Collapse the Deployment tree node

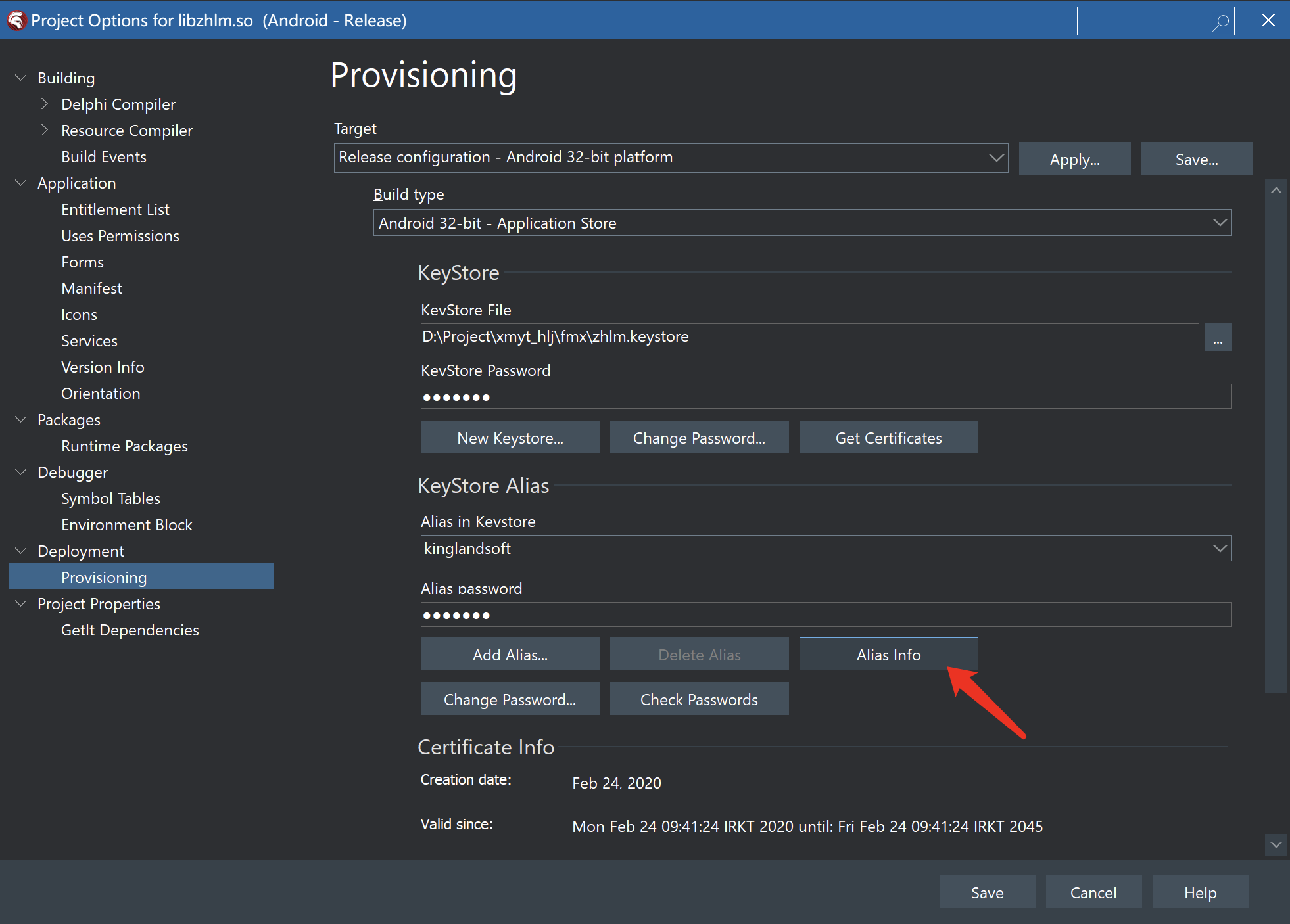21,551
